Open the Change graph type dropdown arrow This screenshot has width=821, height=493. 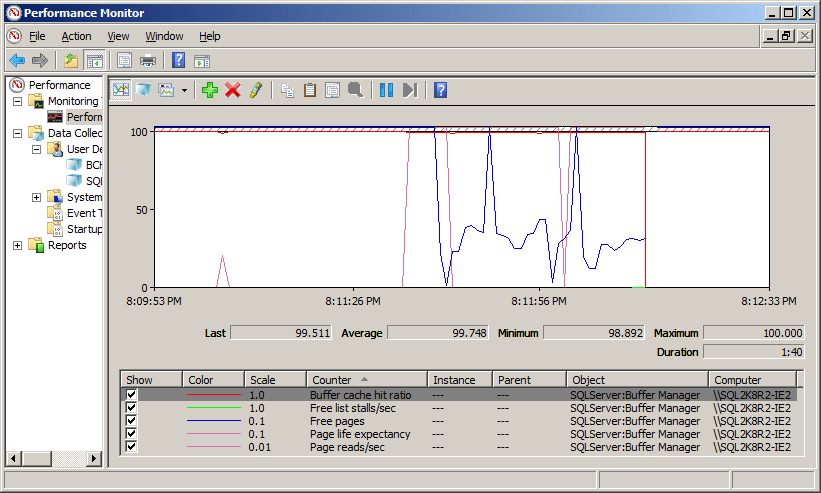[185, 90]
